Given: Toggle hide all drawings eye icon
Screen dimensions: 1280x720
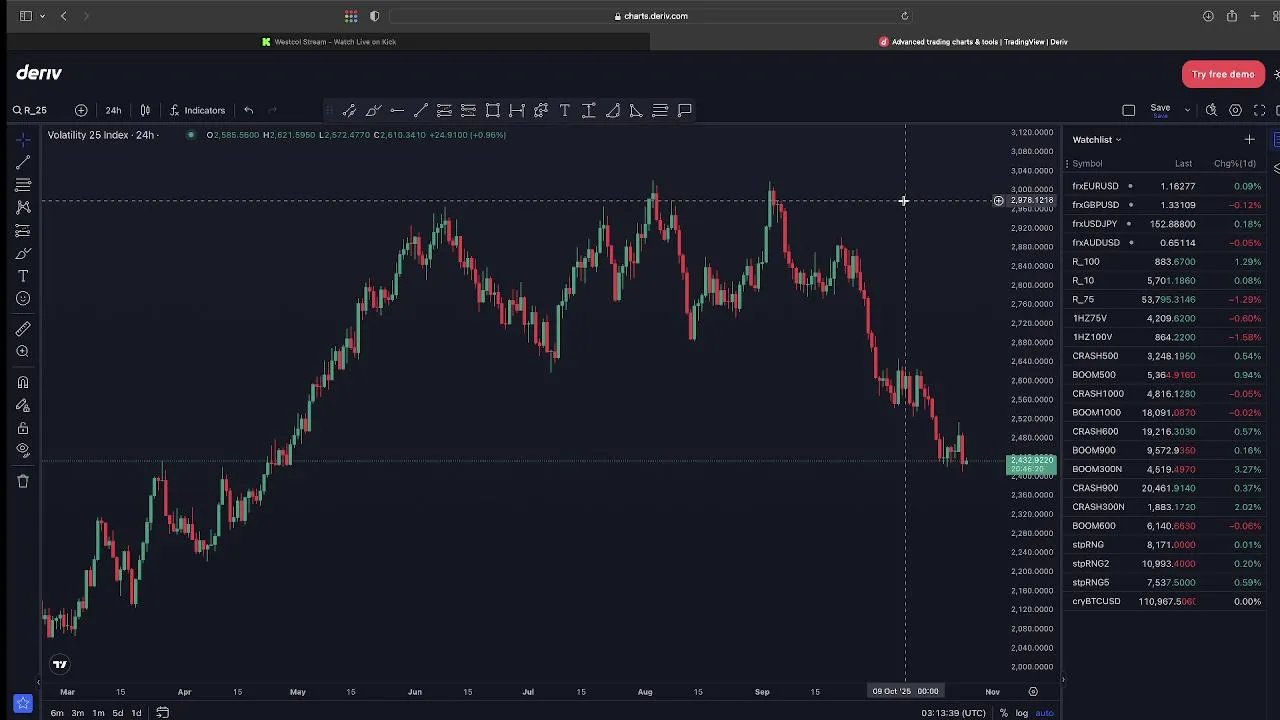Looking at the screenshot, I should [23, 451].
